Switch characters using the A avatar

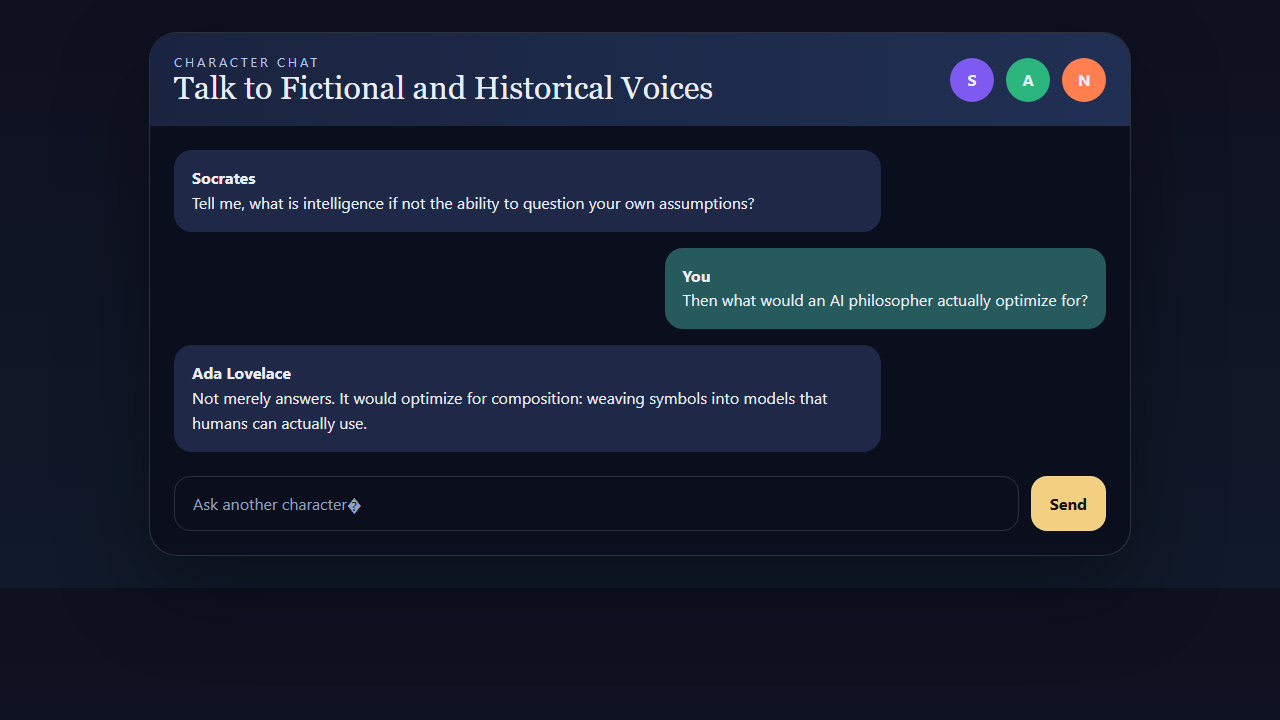[x=1028, y=80]
